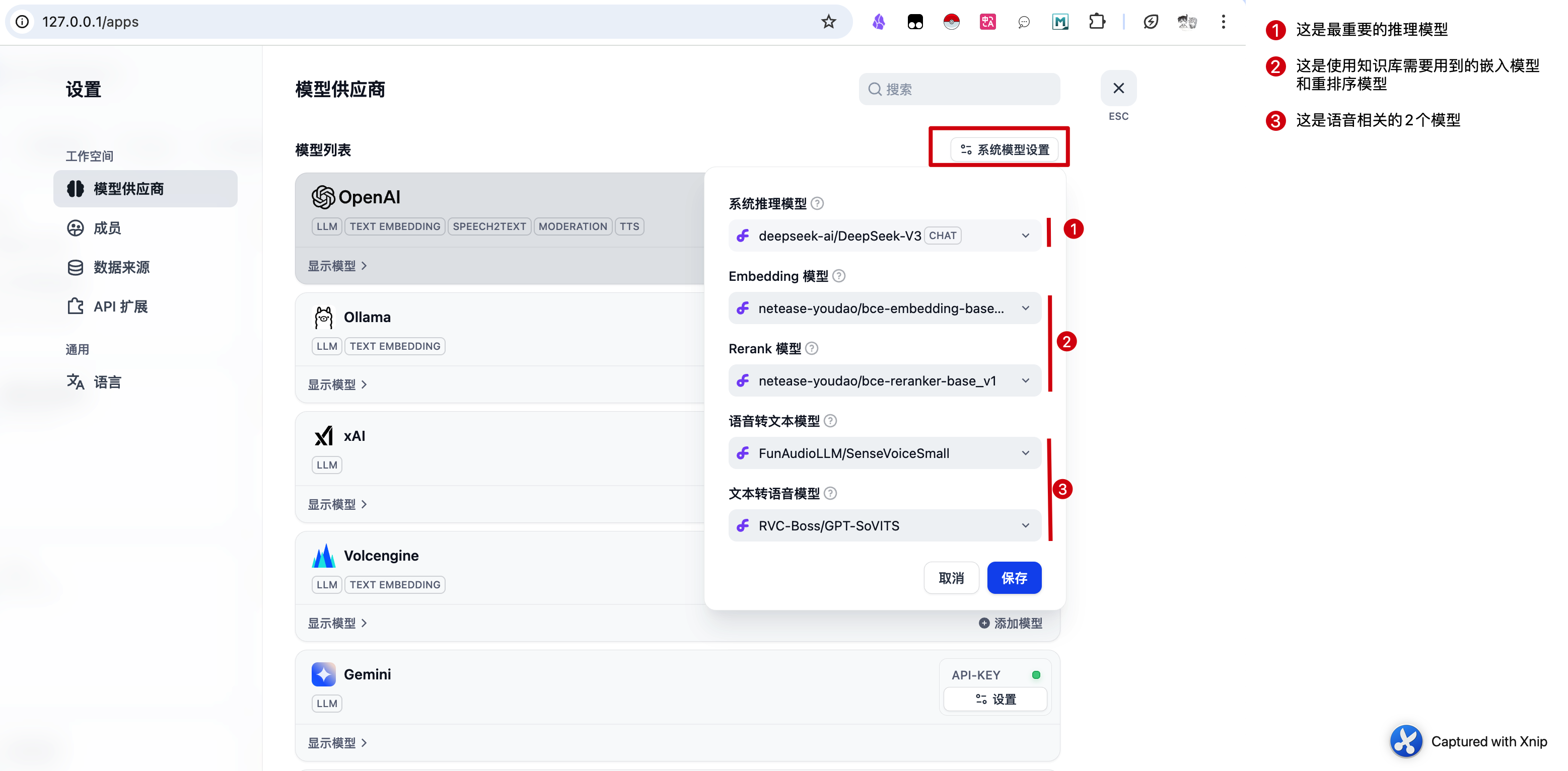Expand 显示模型 under Gemini

click(x=337, y=743)
